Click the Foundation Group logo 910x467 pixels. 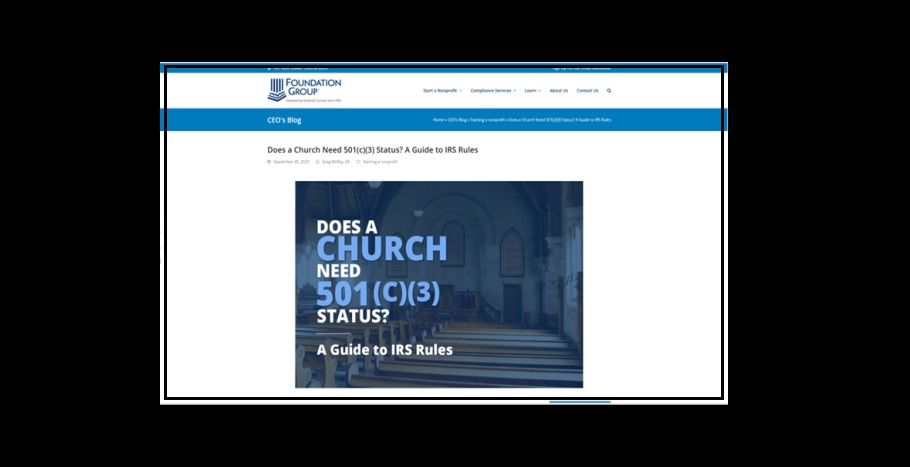(x=304, y=89)
